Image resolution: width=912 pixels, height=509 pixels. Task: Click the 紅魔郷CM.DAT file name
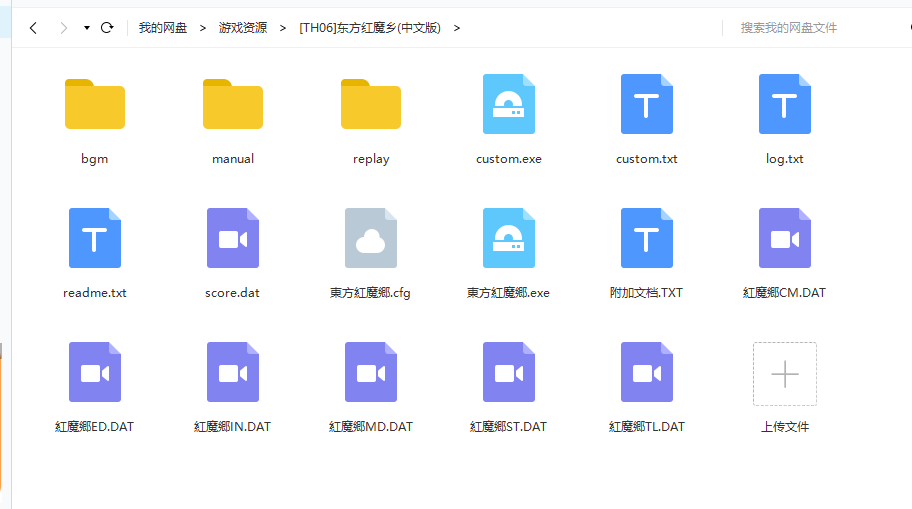tap(785, 293)
